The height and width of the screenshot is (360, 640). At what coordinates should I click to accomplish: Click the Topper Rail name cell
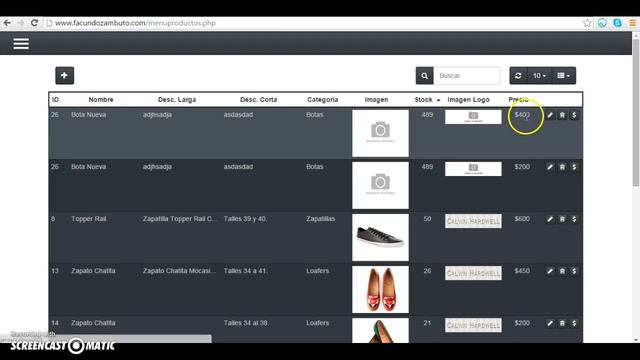(89, 219)
